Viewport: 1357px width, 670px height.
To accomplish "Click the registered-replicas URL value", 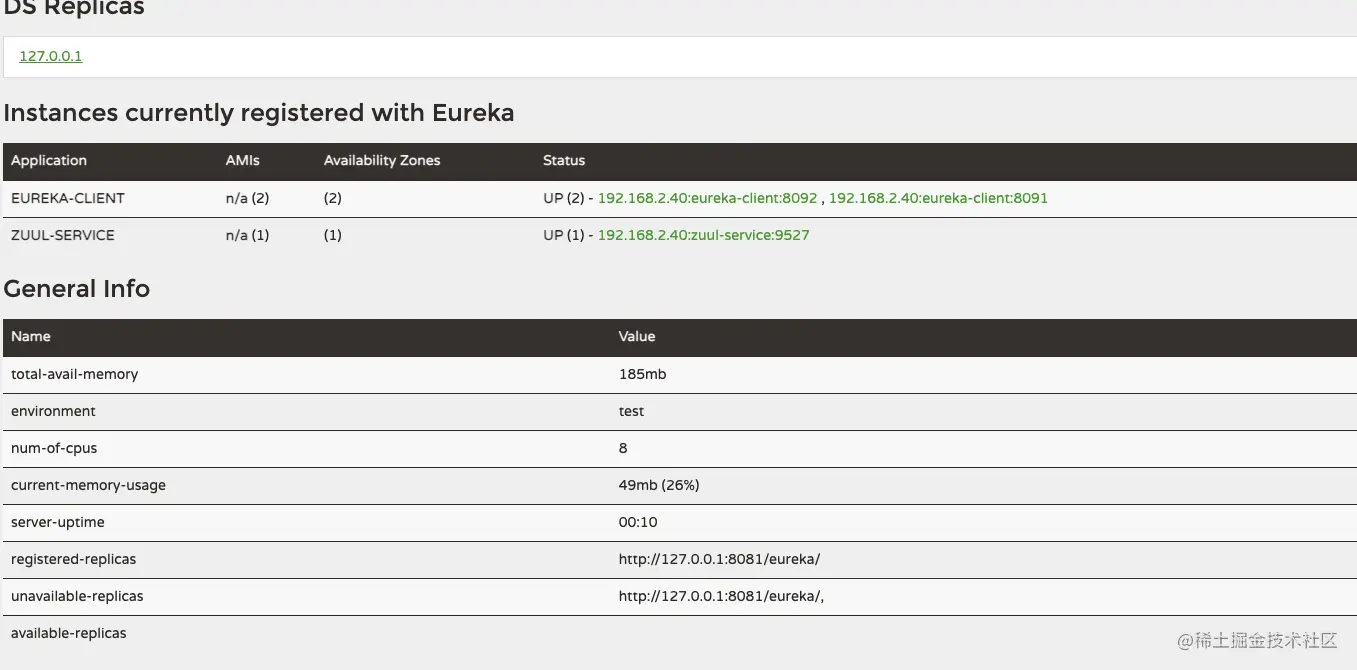I will coord(719,559).
